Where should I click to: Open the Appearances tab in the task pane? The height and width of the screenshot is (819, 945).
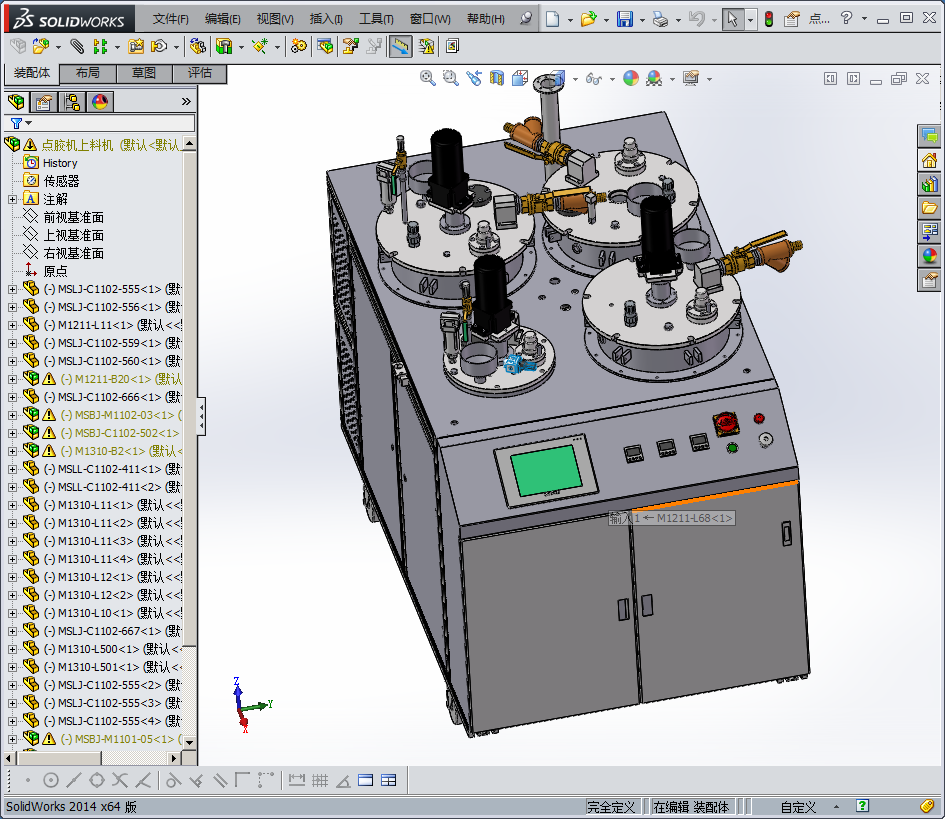point(929,256)
